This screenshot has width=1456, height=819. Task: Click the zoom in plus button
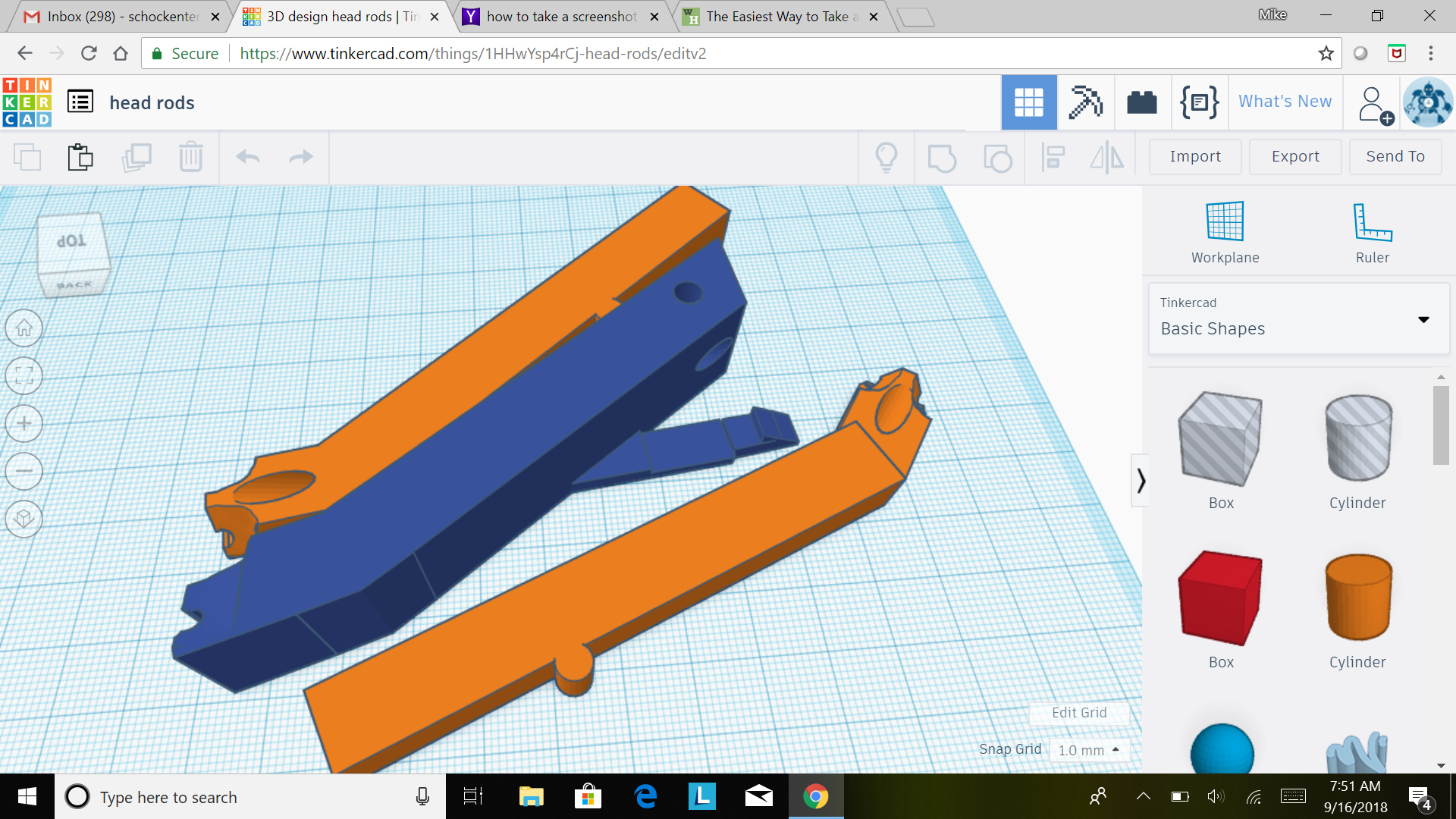24,423
